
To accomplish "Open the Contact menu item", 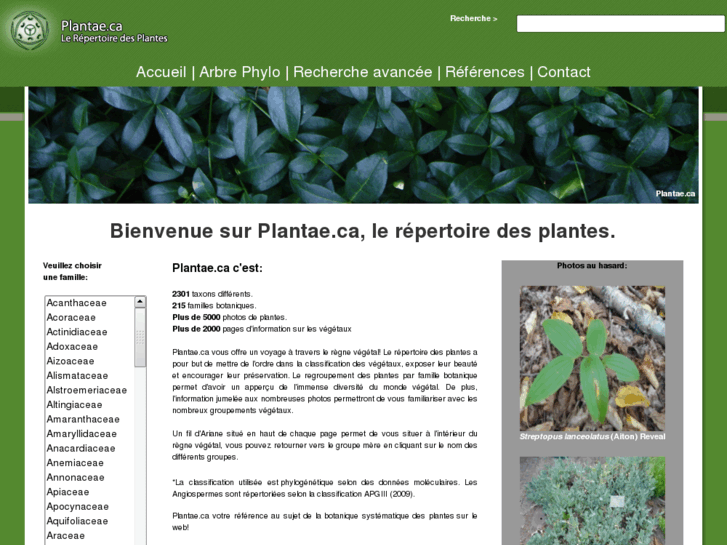I will click(x=564, y=72).
